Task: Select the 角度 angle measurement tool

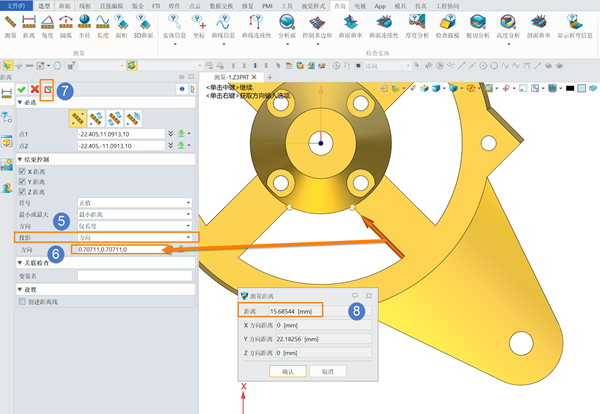Action: pos(47,26)
